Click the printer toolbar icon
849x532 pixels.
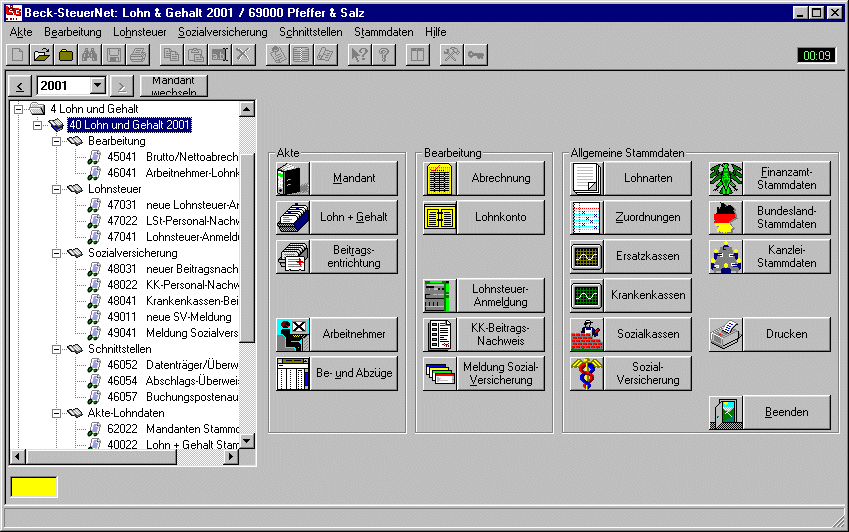137,55
